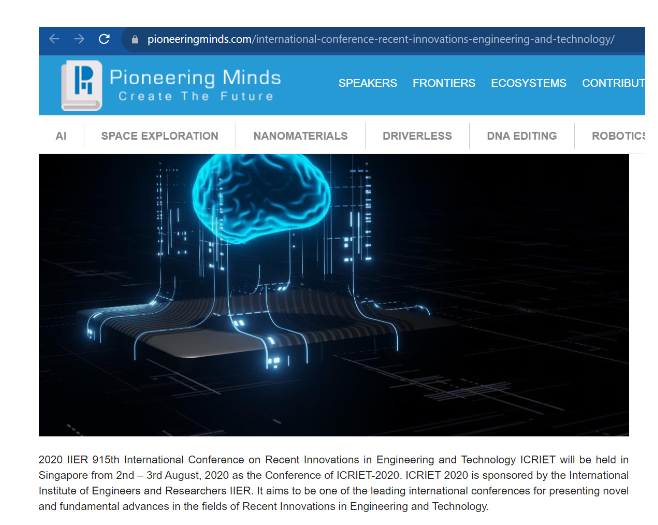Select the AI category tab
Viewport: 658px width, 525px height.
(61, 136)
